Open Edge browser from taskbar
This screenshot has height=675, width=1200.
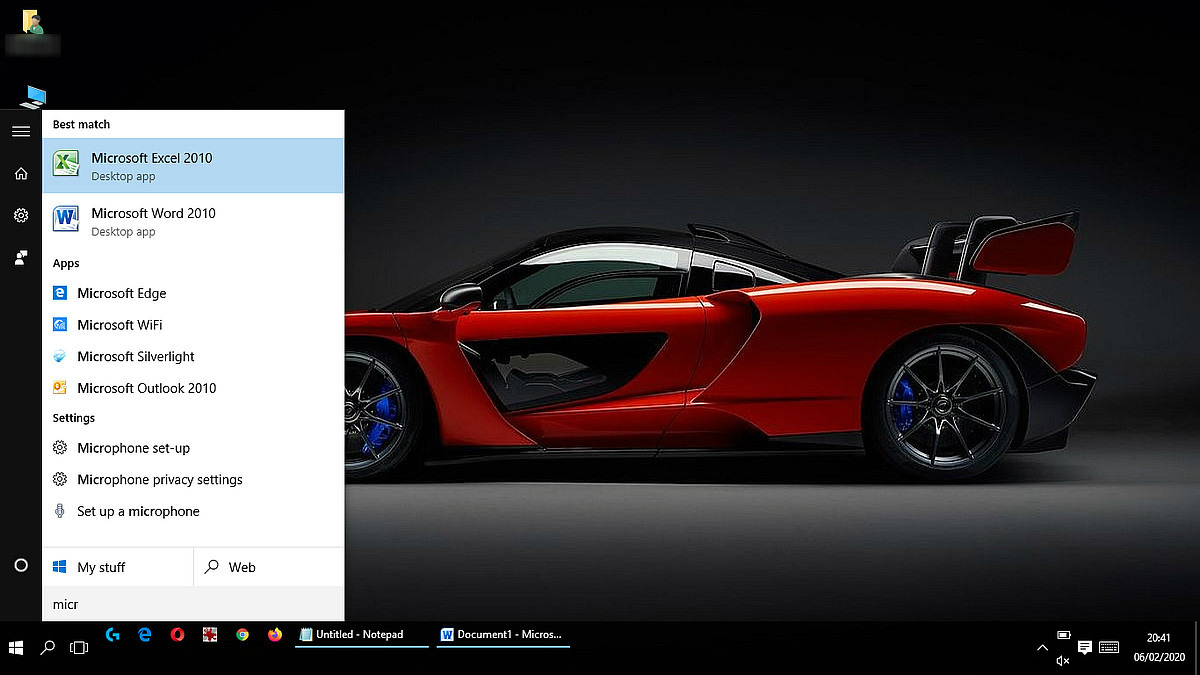pos(145,634)
